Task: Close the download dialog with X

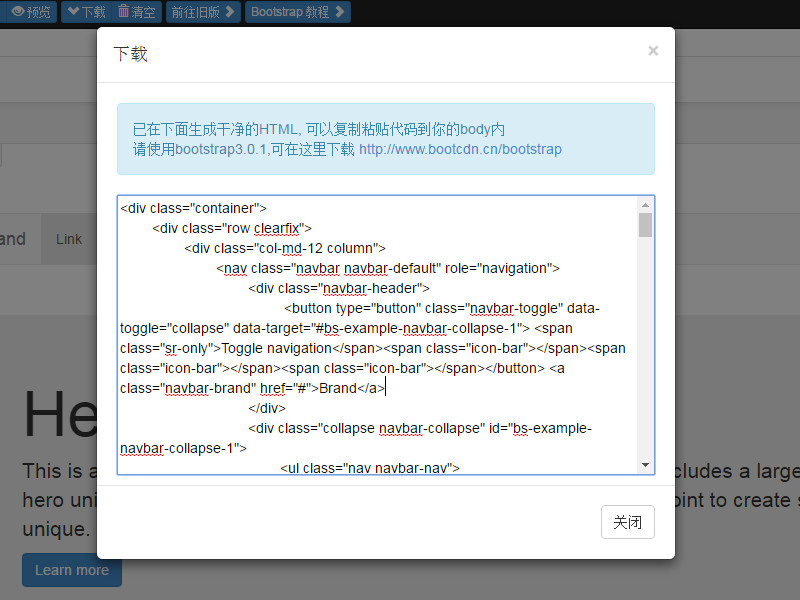Action: click(x=653, y=51)
